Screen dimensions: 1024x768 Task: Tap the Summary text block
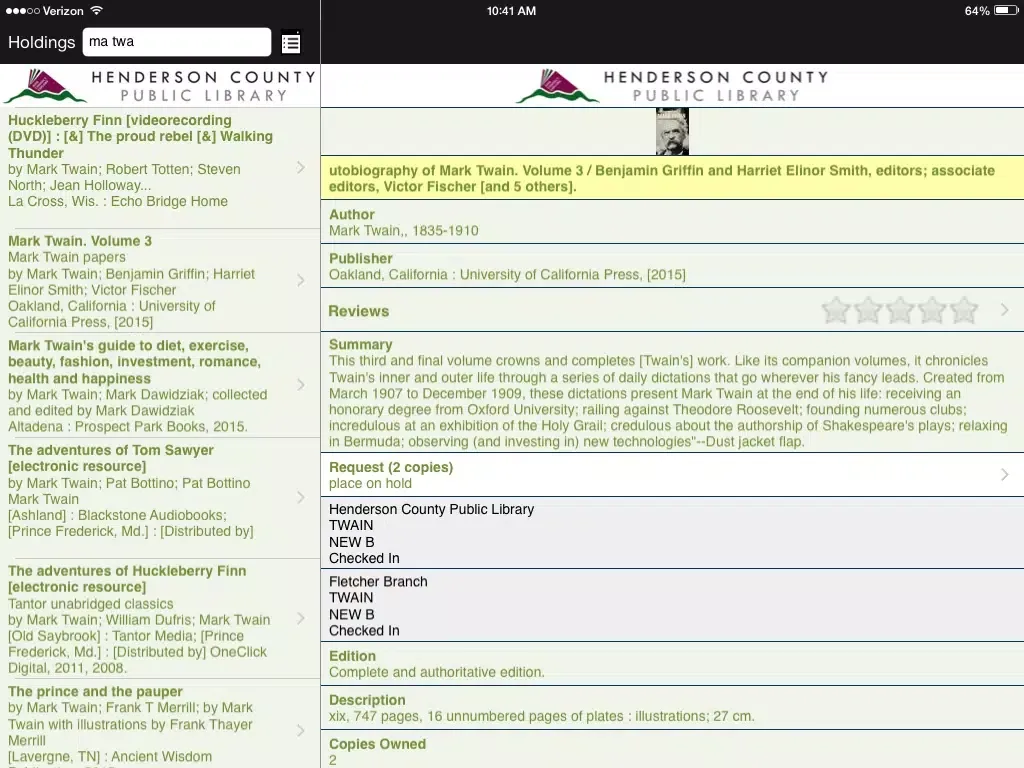(672, 392)
